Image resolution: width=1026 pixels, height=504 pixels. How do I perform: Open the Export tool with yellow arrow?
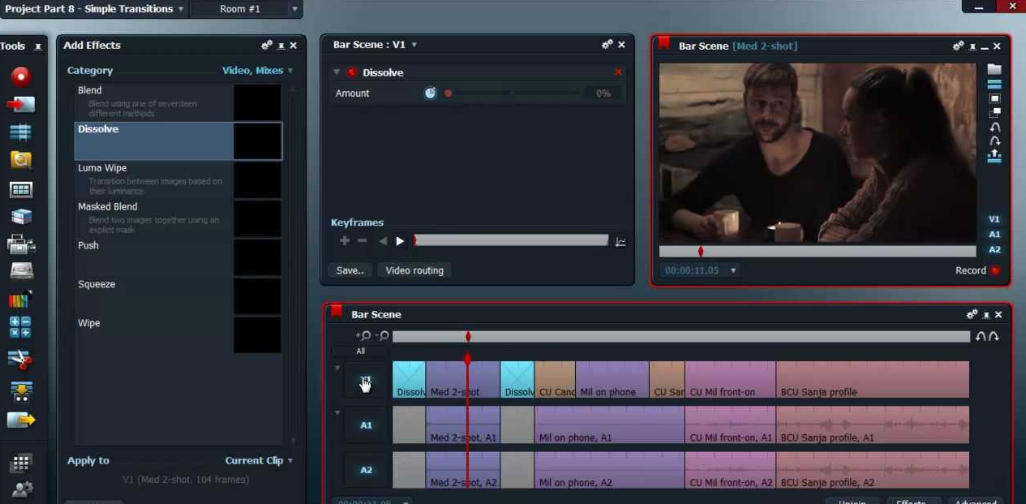pos(21,420)
